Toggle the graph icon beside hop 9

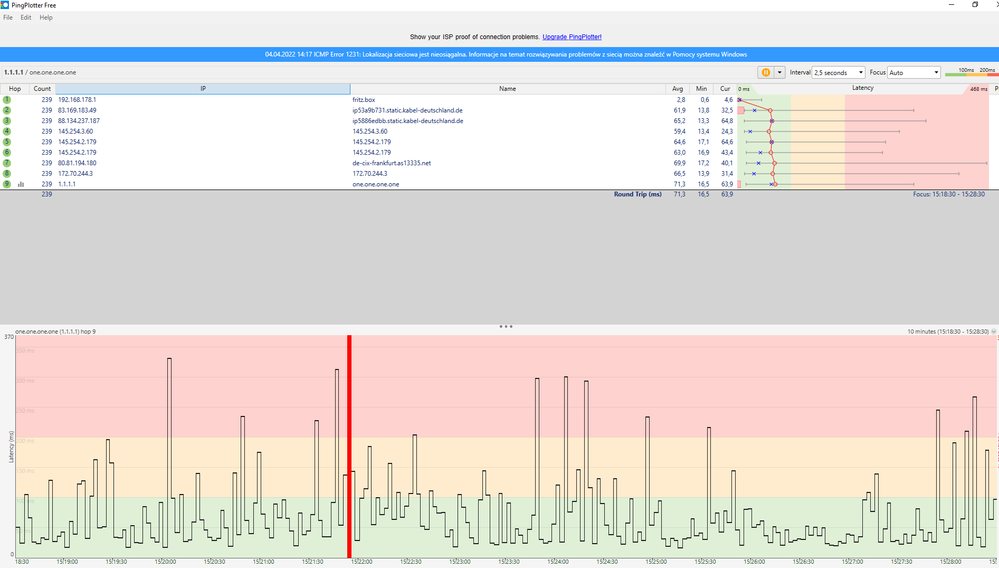[x=21, y=185]
